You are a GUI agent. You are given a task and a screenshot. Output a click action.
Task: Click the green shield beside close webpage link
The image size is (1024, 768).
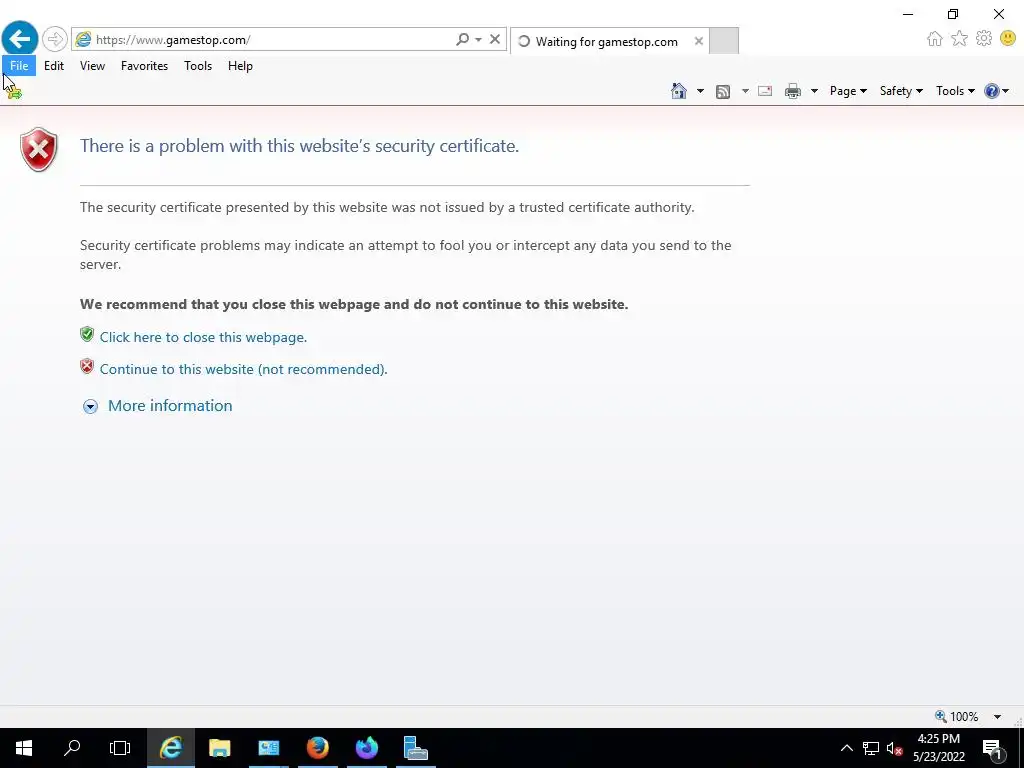click(87, 334)
